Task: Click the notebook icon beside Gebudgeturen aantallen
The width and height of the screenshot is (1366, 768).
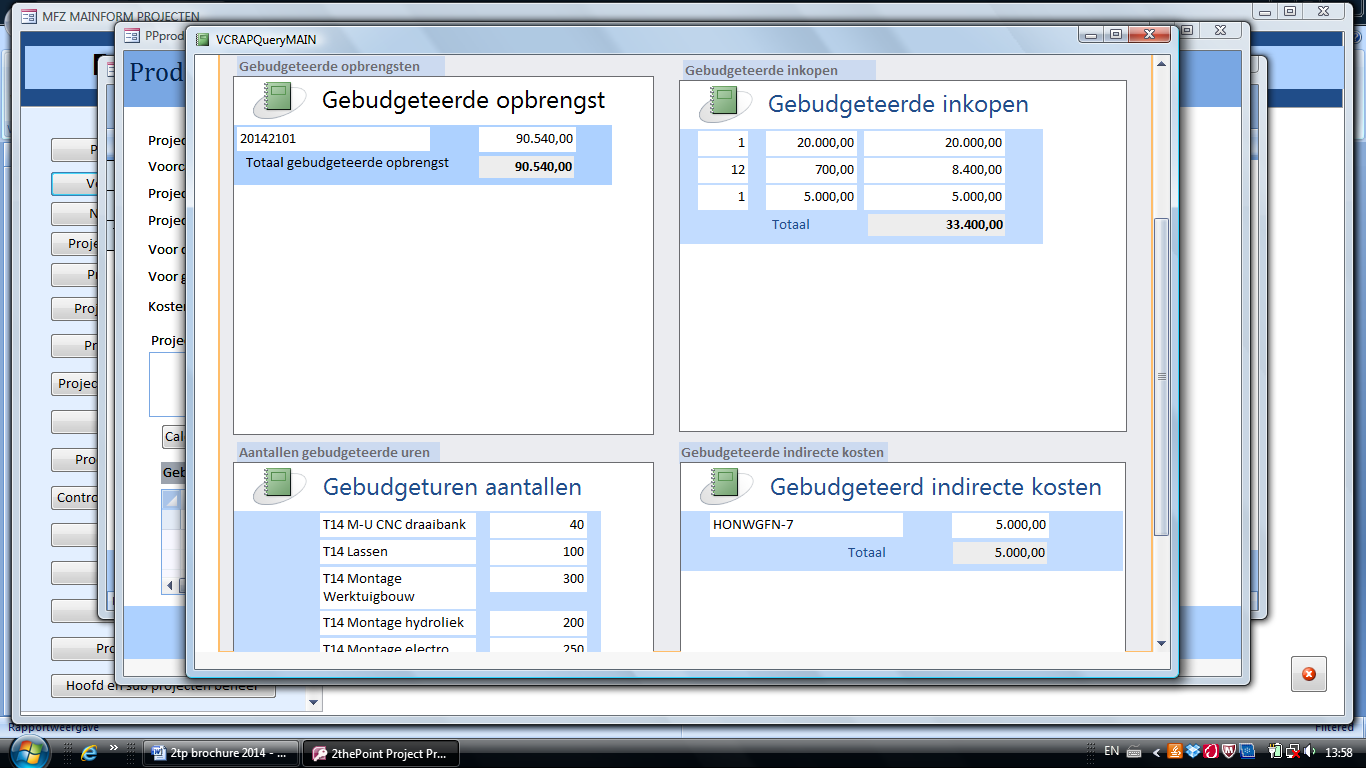Action: [279, 487]
